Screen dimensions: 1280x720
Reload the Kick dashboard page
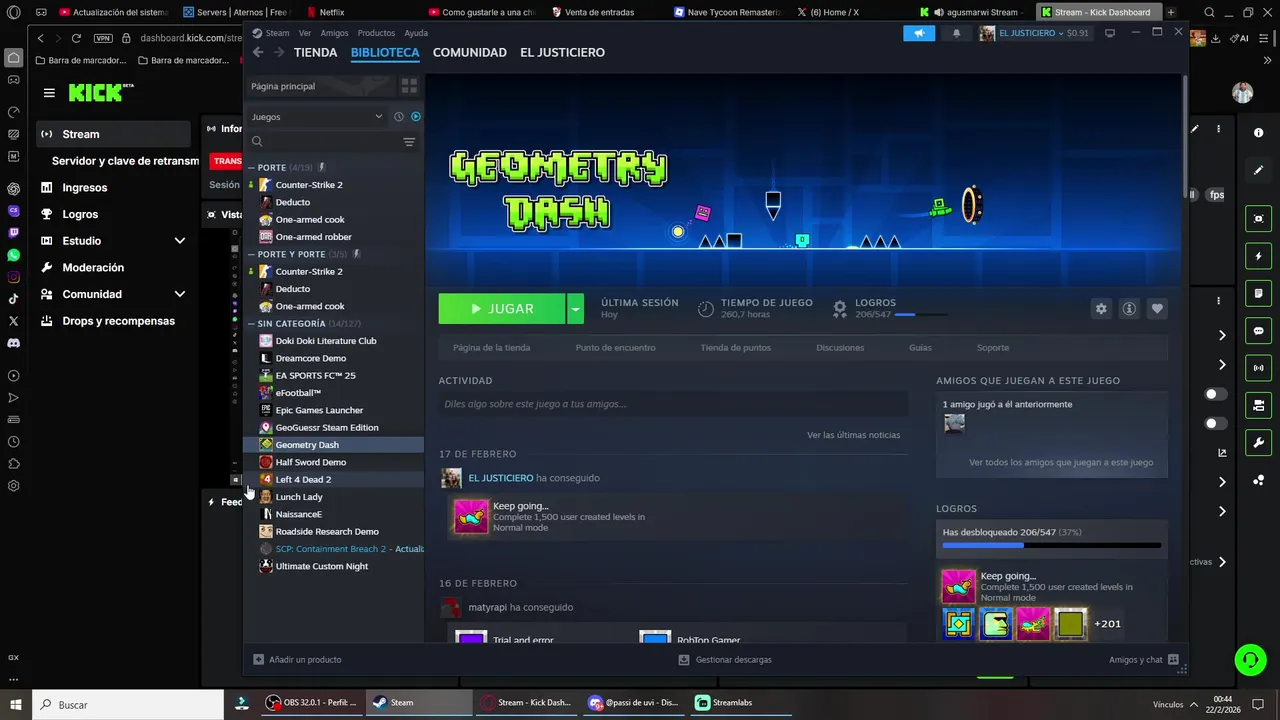click(x=76, y=38)
